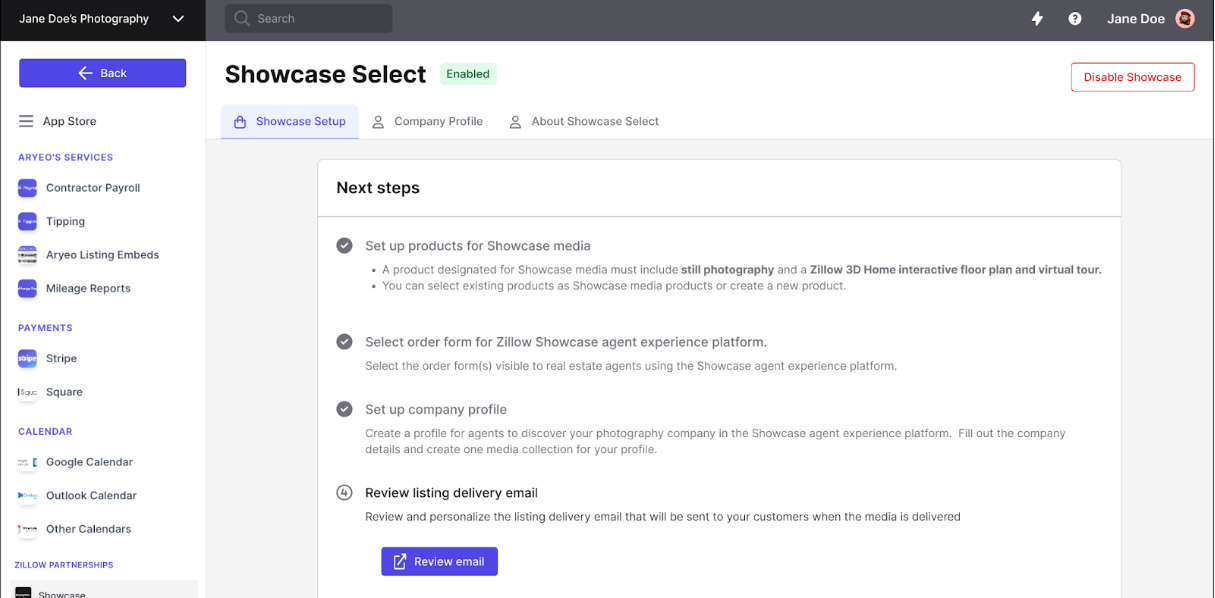Click the Stripe logo icon
The width and height of the screenshot is (1215, 598).
pyautogui.click(x=27, y=358)
